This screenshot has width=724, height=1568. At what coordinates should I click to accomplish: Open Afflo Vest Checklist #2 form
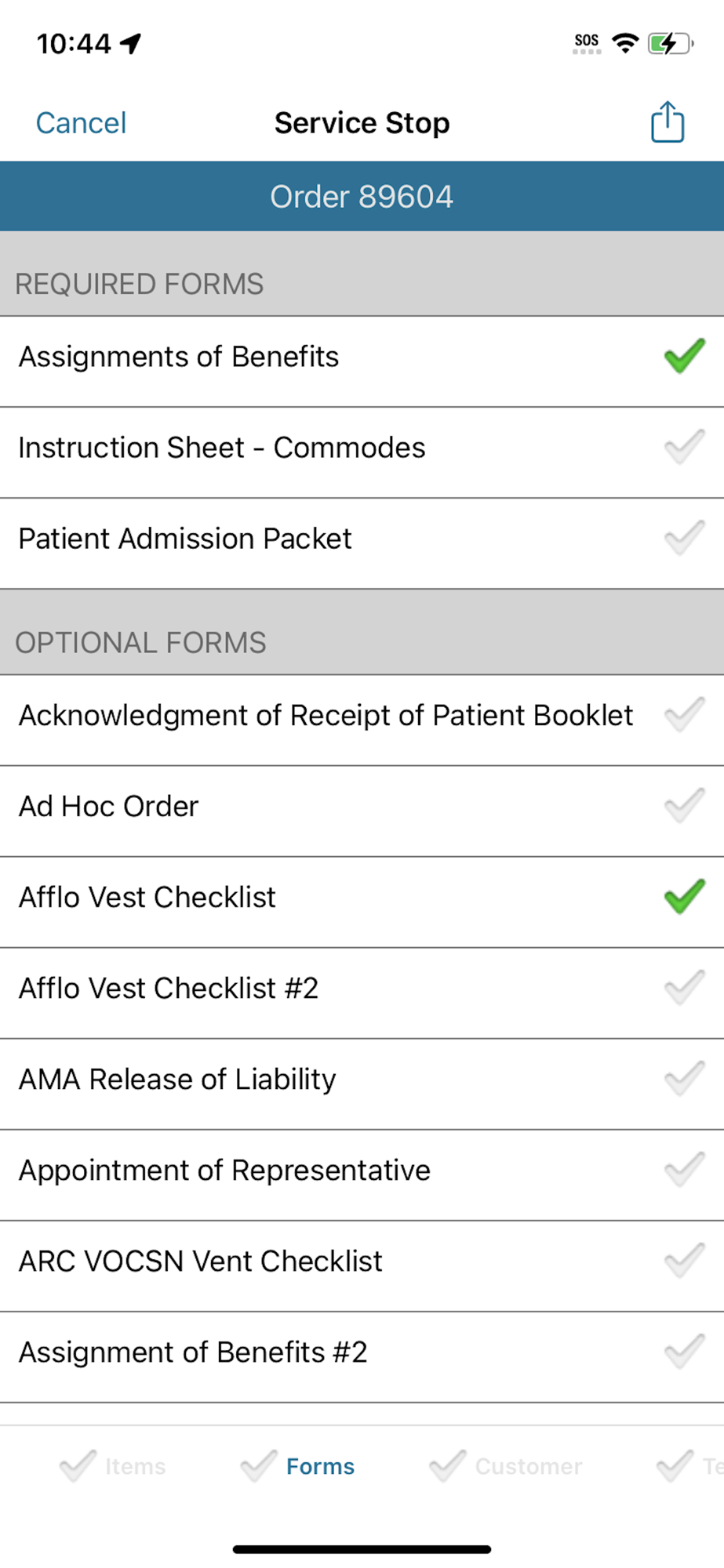[x=169, y=989]
